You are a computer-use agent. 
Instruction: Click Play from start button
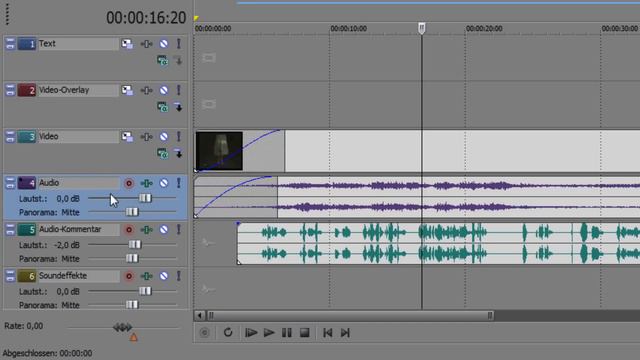click(251, 333)
